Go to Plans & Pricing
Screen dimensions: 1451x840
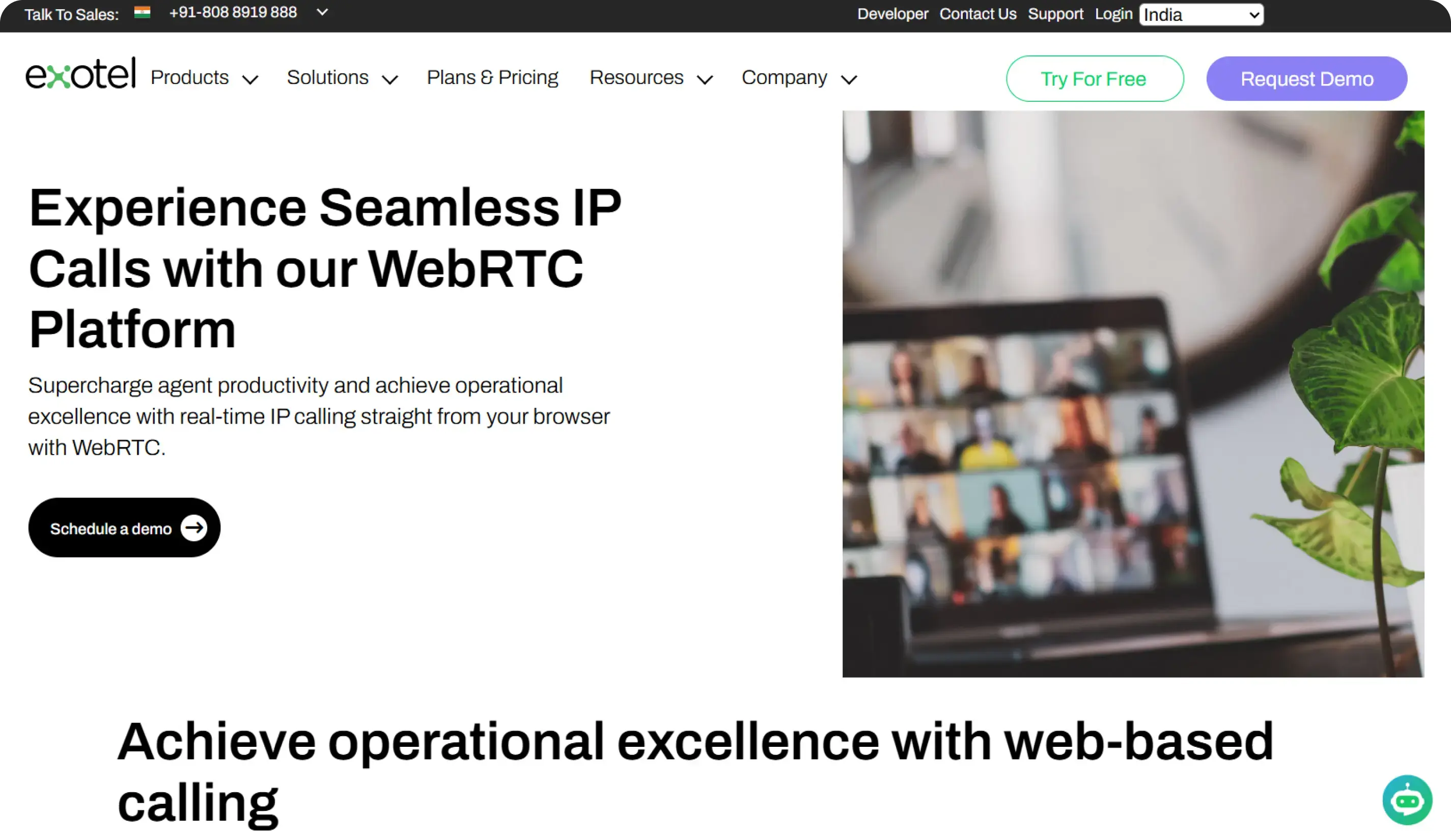point(492,77)
